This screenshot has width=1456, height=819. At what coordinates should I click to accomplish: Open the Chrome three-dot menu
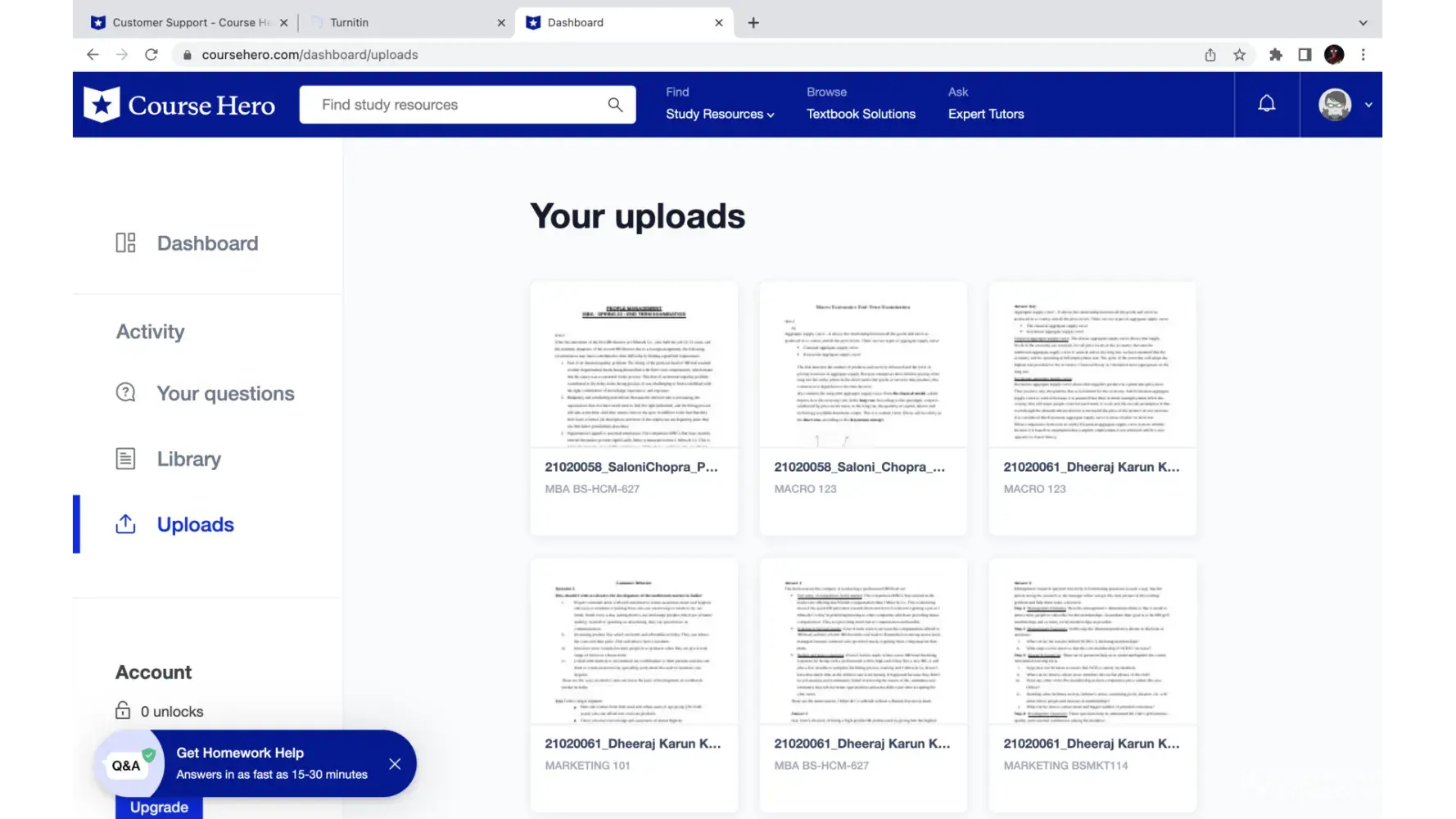(x=1363, y=55)
